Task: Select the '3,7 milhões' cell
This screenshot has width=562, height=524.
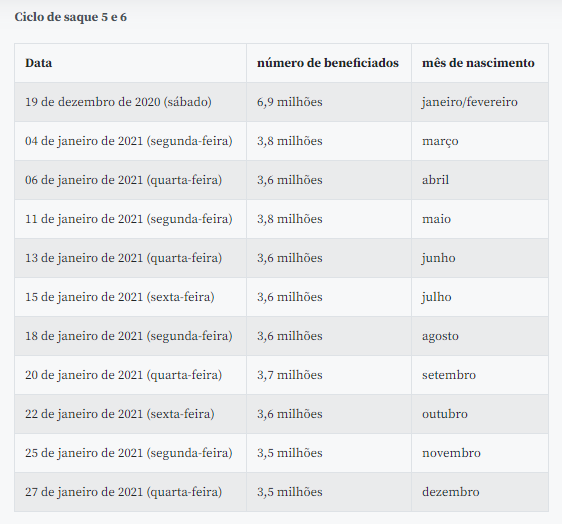Action: (329, 375)
